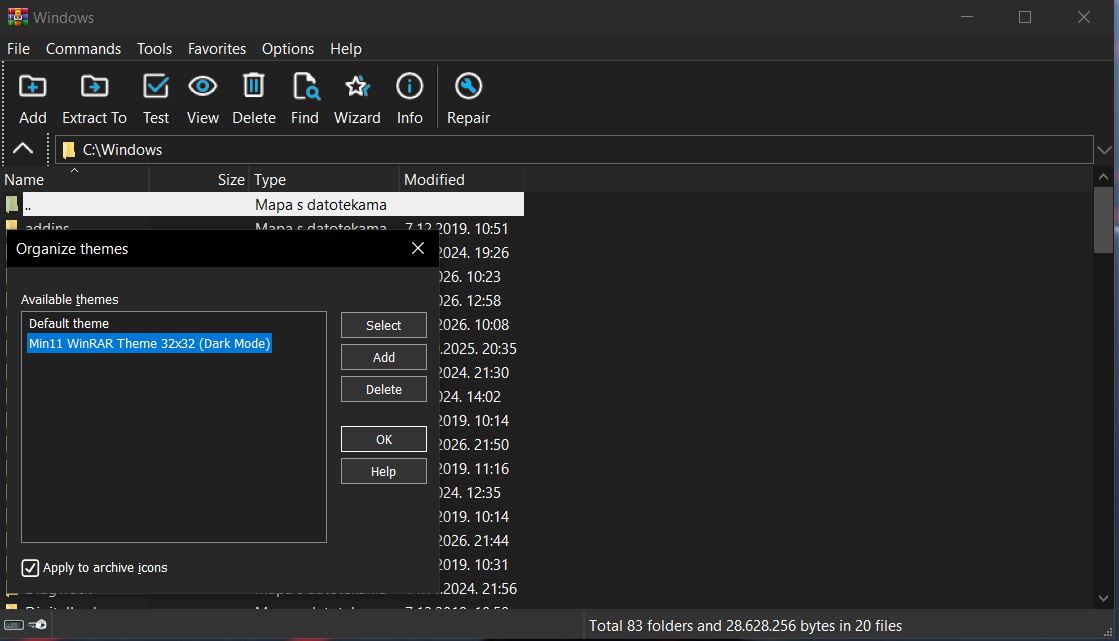Click the Delete theme button
1119x641 pixels.
pyautogui.click(x=384, y=389)
